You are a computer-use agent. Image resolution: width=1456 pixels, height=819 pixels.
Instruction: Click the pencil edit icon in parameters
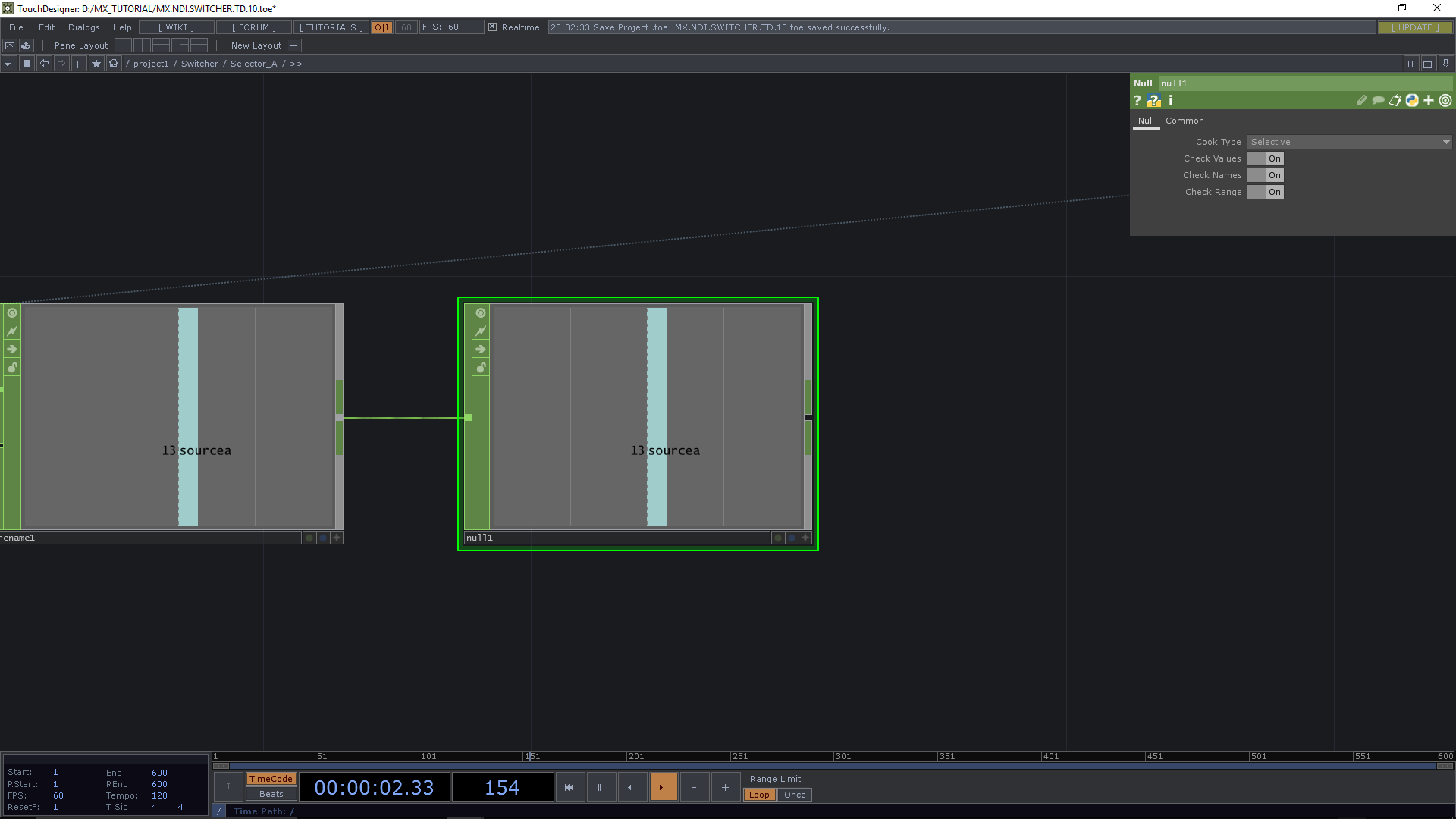[1362, 100]
